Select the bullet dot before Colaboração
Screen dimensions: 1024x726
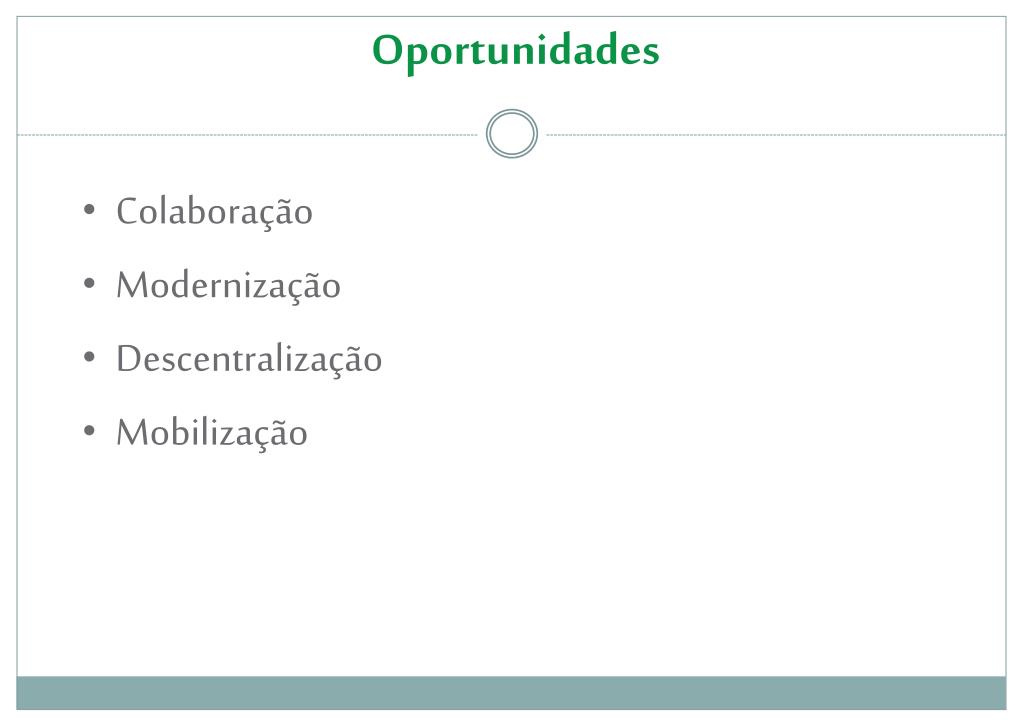[89, 210]
